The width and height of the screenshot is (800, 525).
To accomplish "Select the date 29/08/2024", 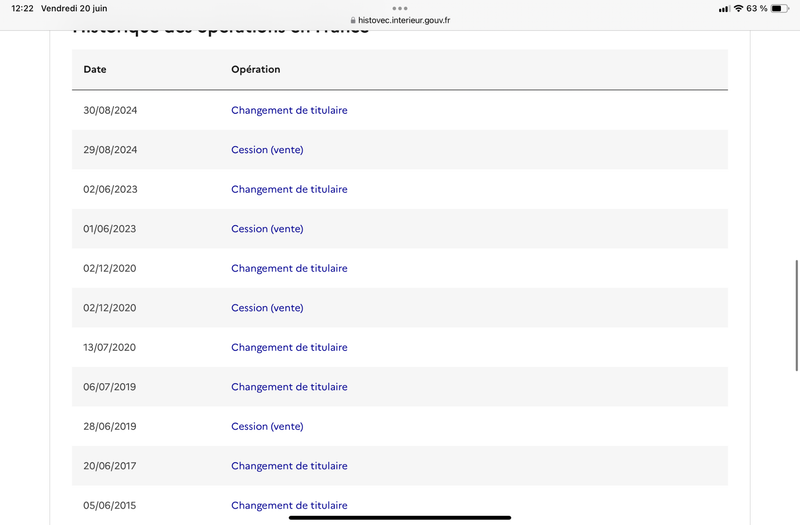I will 110,149.
